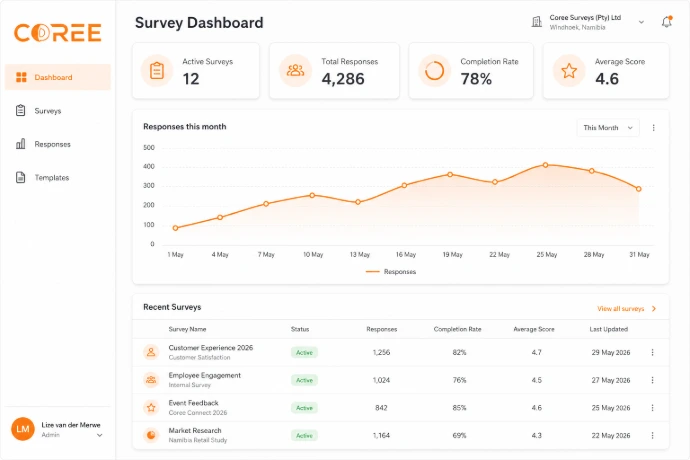
Task: Click the Average Score star icon
Action: [569, 70]
